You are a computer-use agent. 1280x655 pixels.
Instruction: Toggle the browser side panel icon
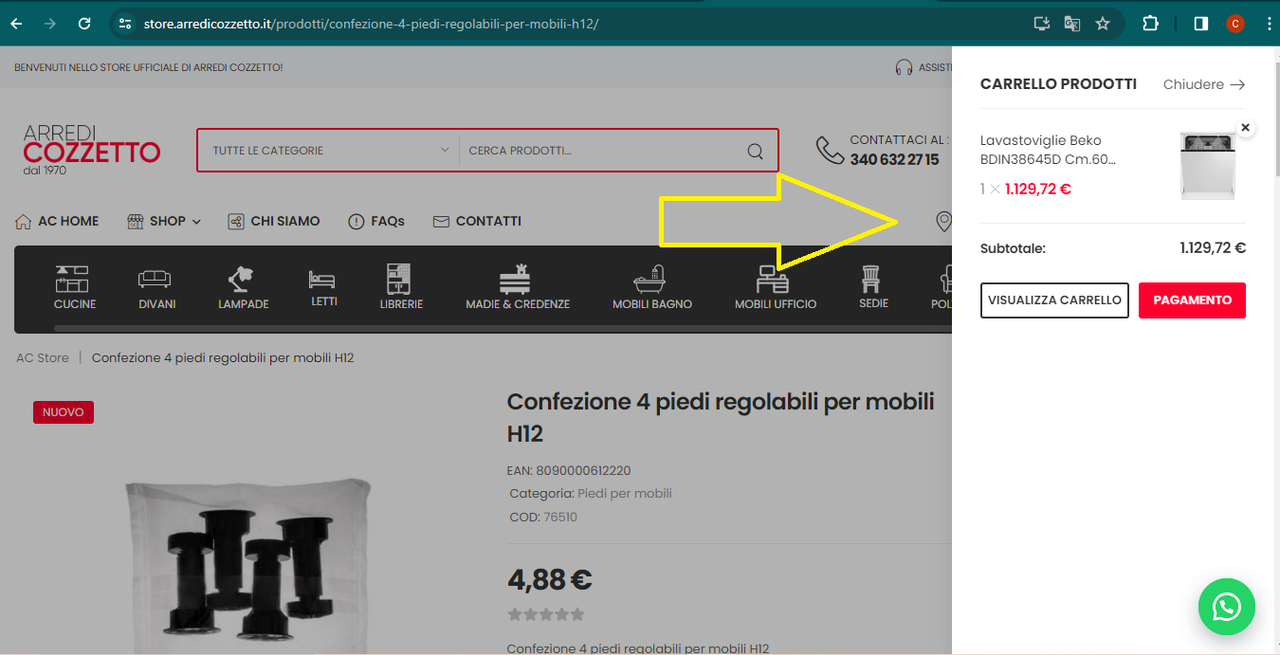[x=1201, y=23]
